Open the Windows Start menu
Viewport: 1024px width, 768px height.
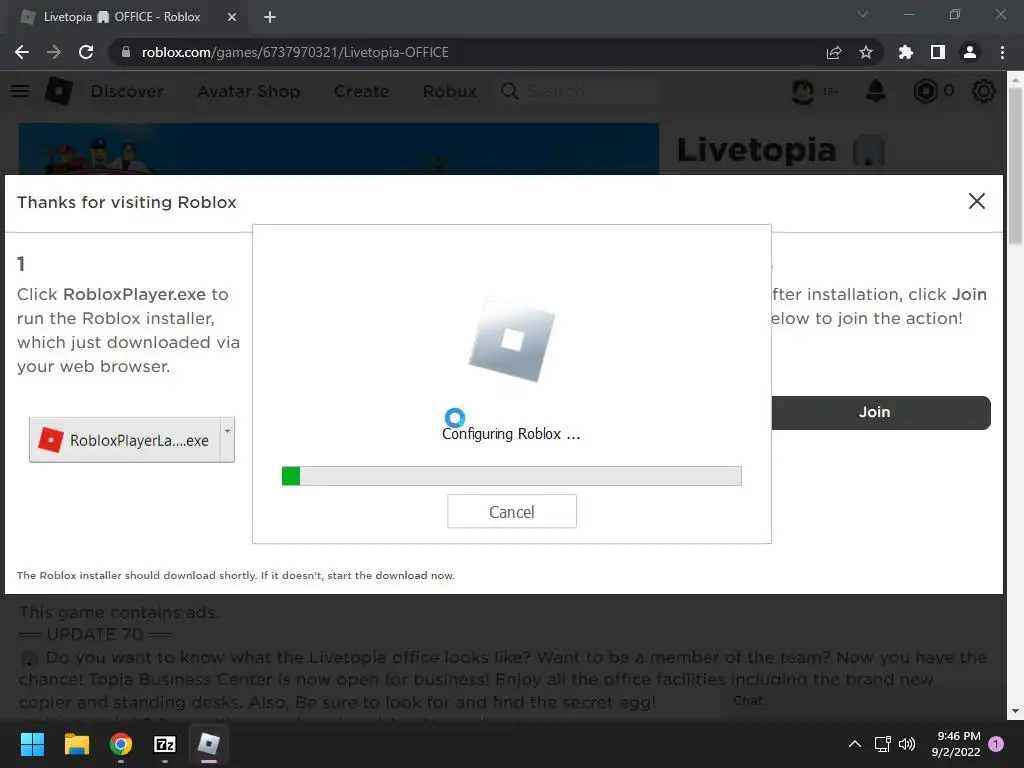(x=32, y=744)
